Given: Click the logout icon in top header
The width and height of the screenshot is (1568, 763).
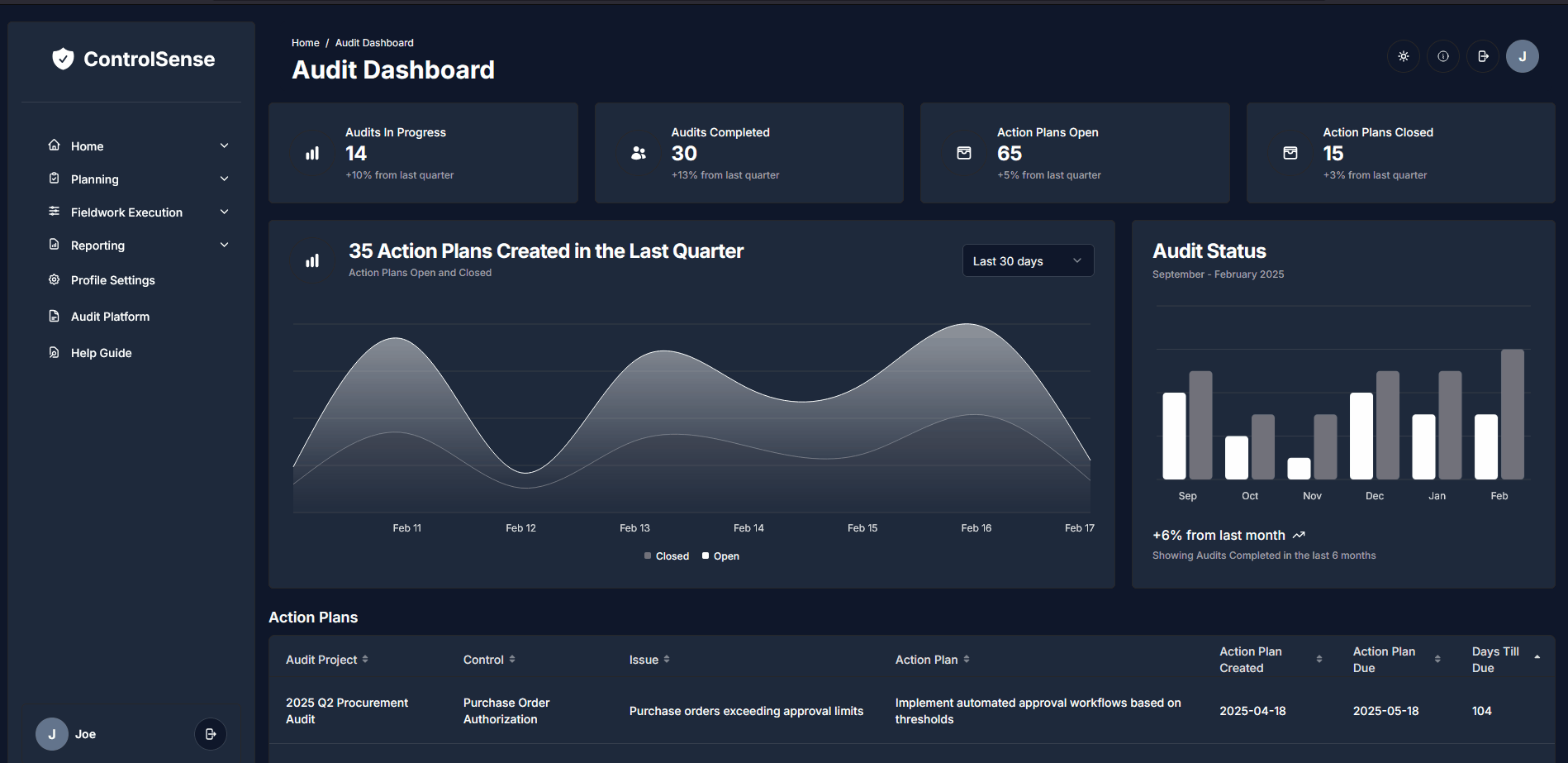Looking at the screenshot, I should [x=1483, y=56].
